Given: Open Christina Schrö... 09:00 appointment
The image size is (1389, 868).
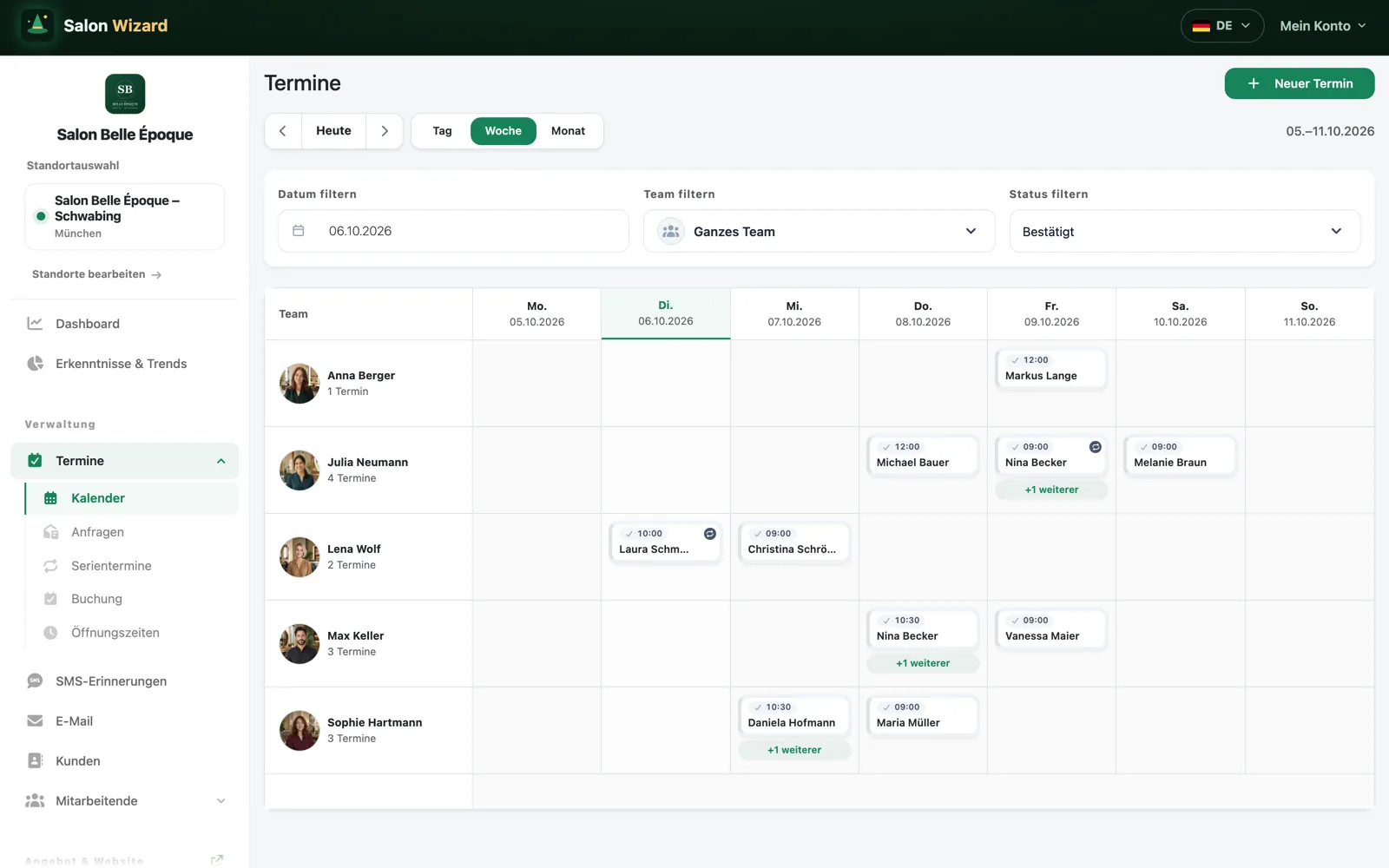Looking at the screenshot, I should coord(794,542).
